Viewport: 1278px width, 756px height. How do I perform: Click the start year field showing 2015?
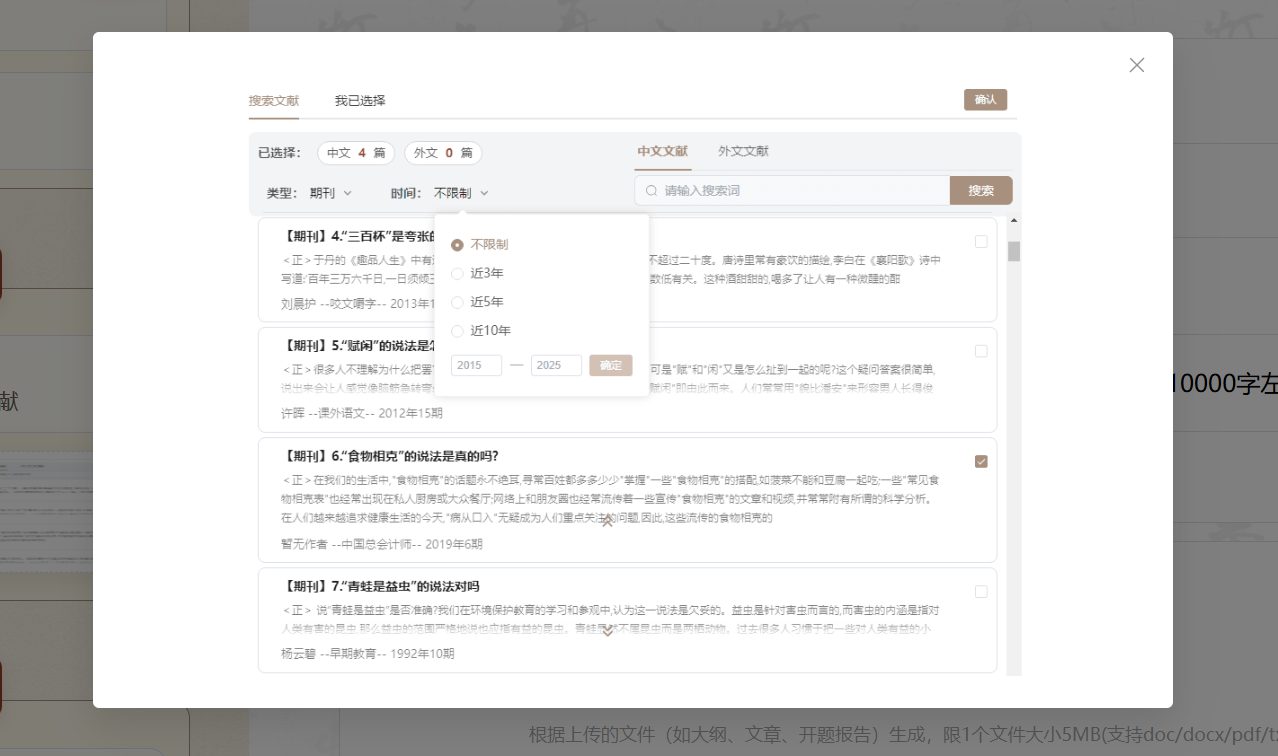coord(477,366)
